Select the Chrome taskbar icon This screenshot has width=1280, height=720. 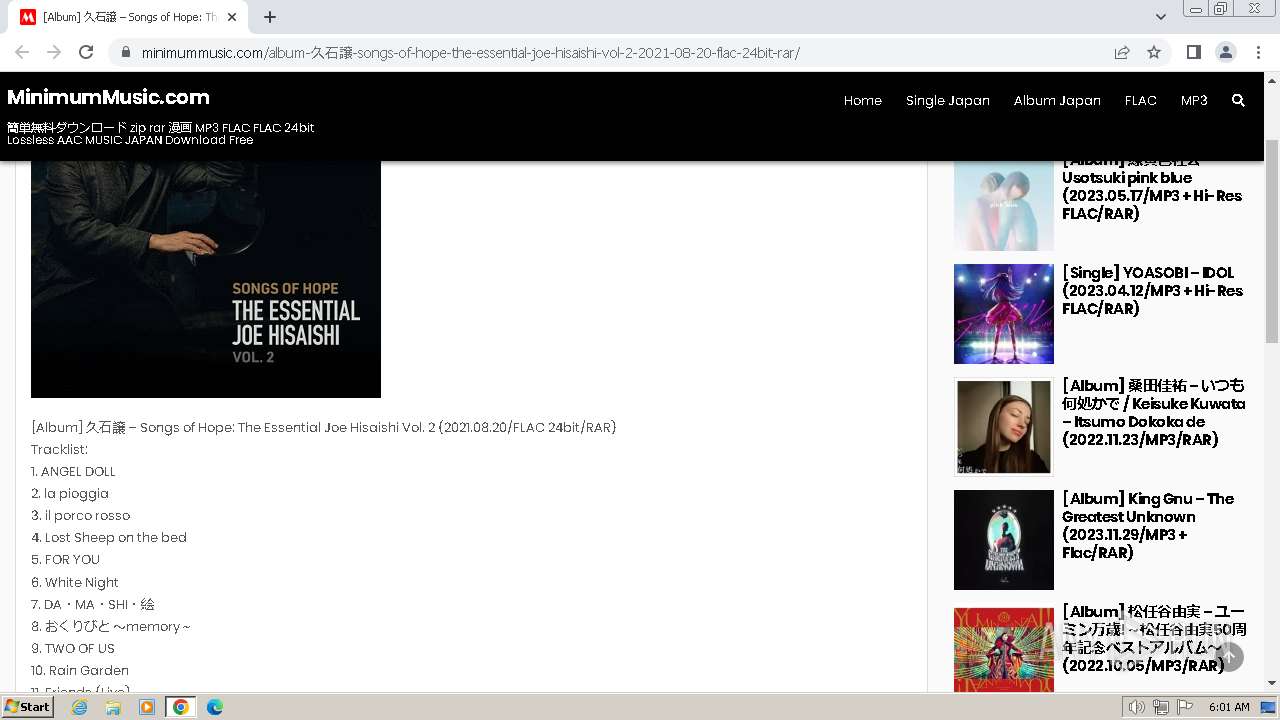pyautogui.click(x=181, y=707)
